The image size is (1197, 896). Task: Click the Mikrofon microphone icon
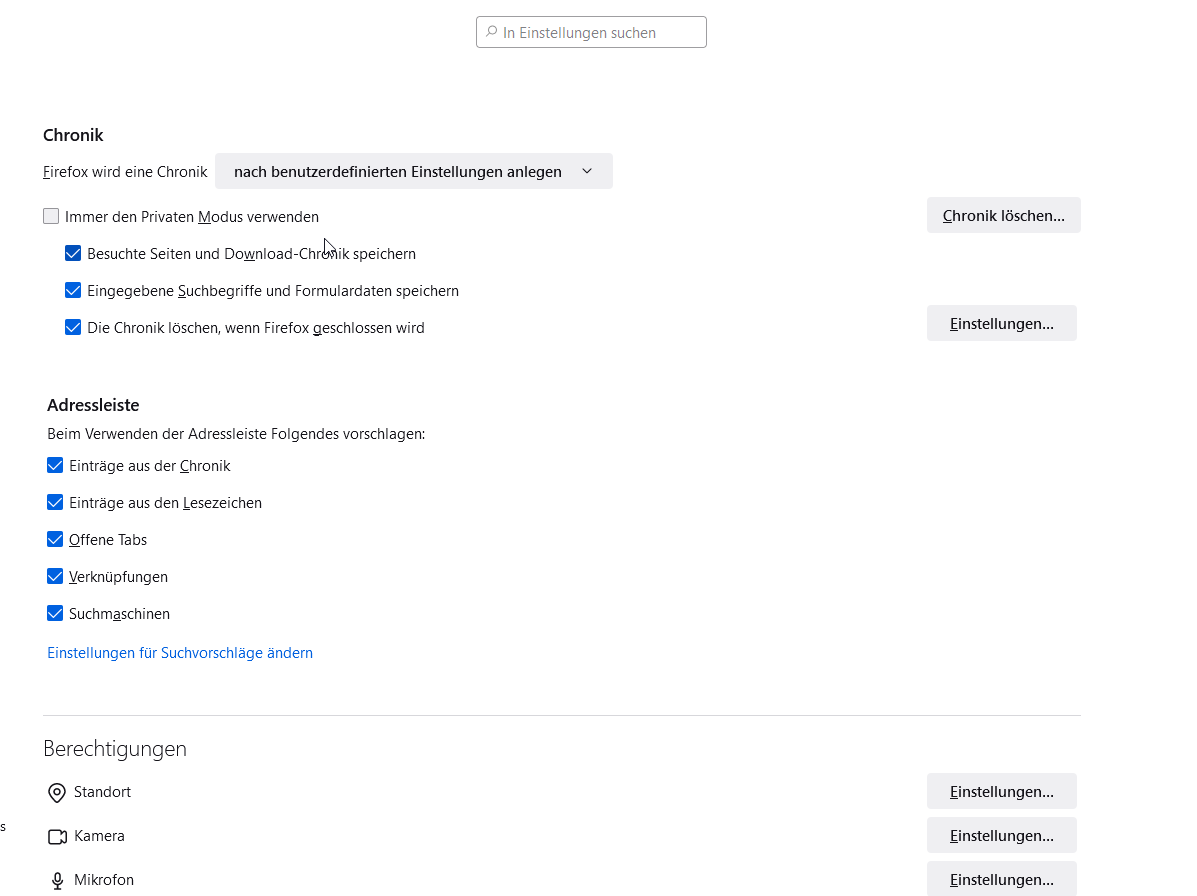point(57,881)
